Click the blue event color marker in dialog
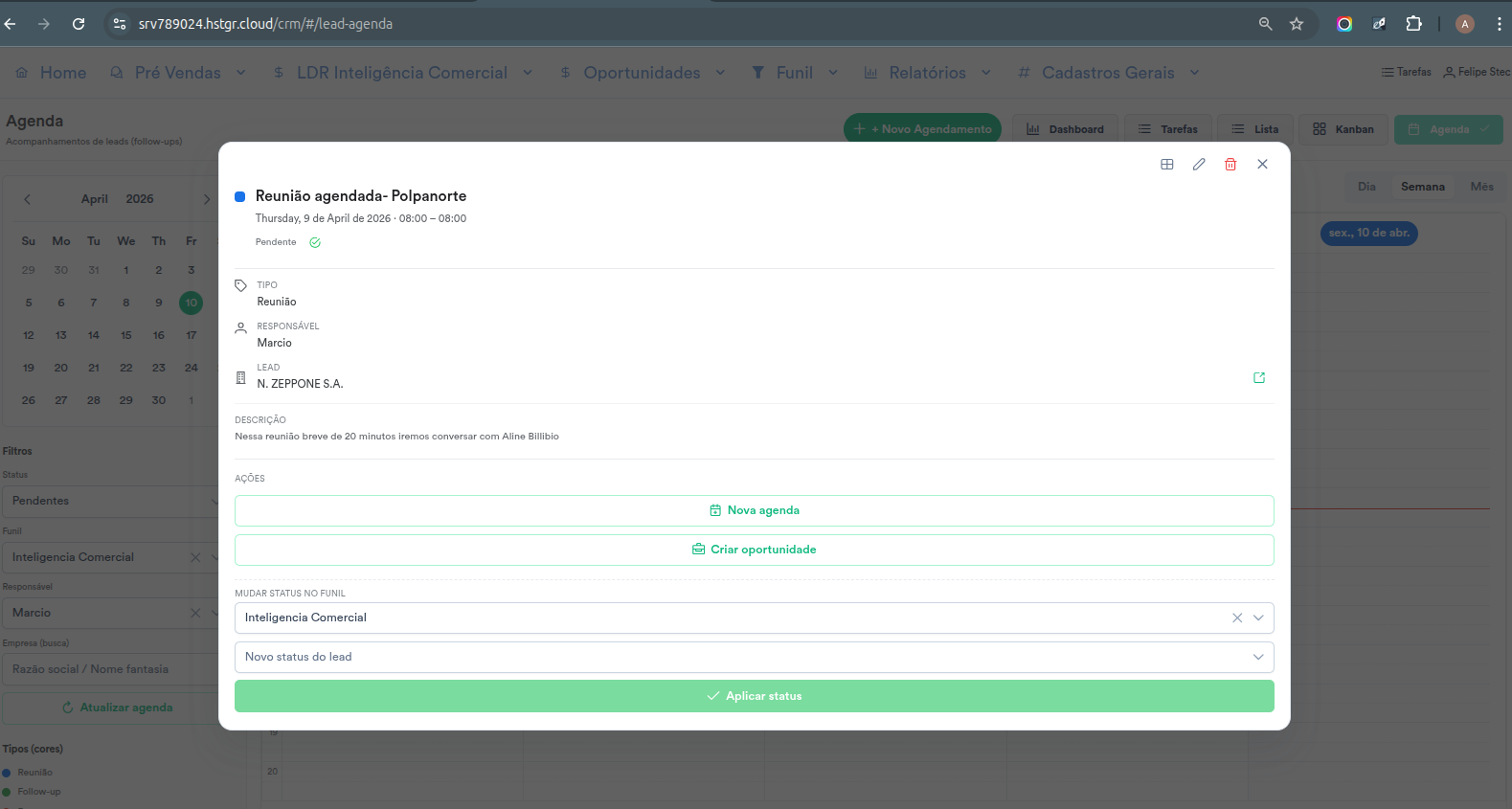Viewport: 1512px width, 809px height. [240, 196]
